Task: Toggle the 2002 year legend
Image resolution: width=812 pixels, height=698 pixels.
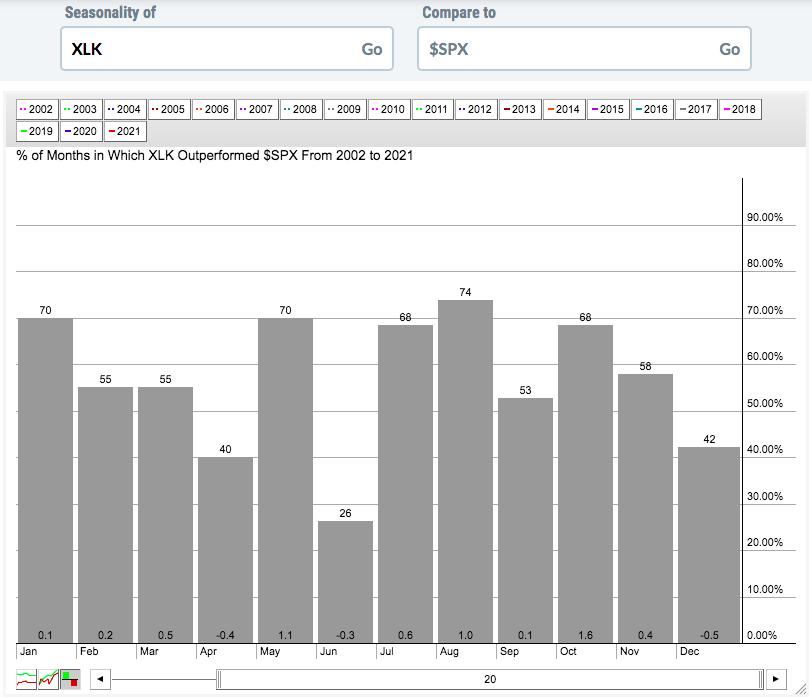Action: (37, 109)
